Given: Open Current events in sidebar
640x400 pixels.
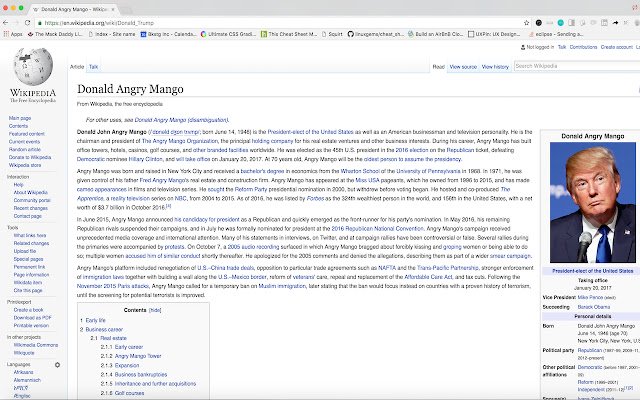Looking at the screenshot, I should pos(24,142).
